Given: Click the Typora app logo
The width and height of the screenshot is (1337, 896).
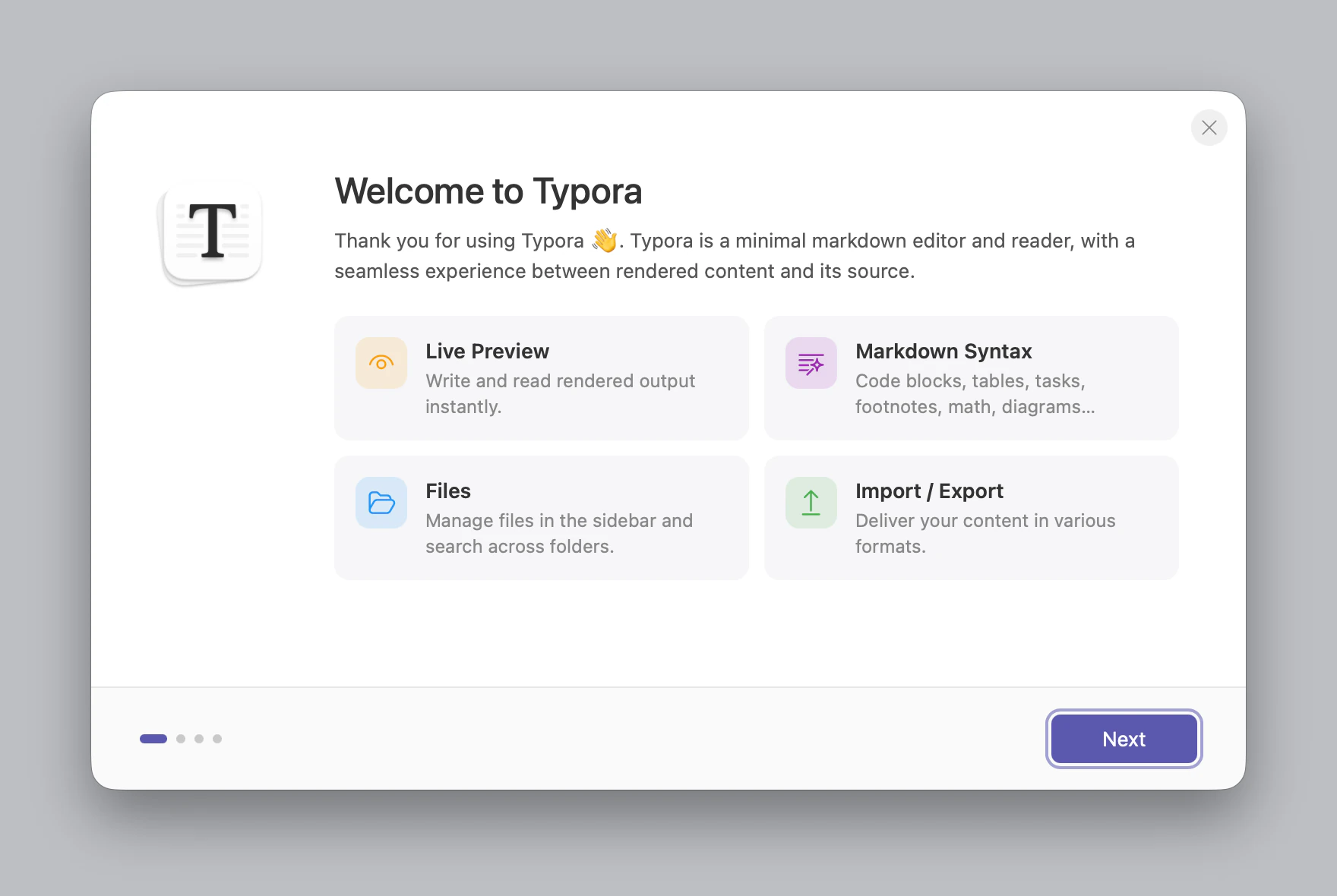Looking at the screenshot, I should 212,235.
